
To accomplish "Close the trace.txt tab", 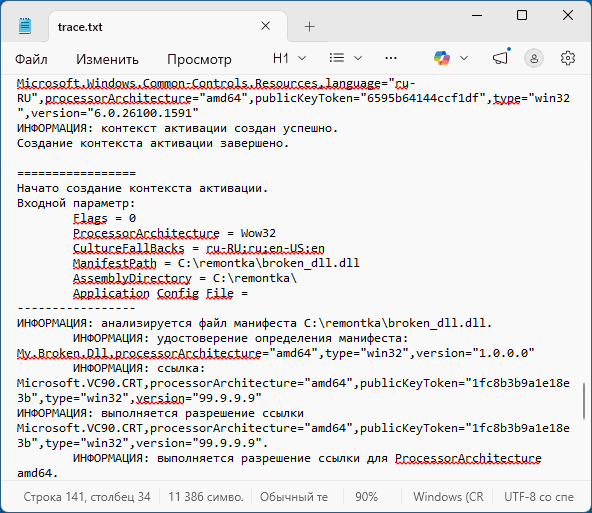I will point(265,26).
